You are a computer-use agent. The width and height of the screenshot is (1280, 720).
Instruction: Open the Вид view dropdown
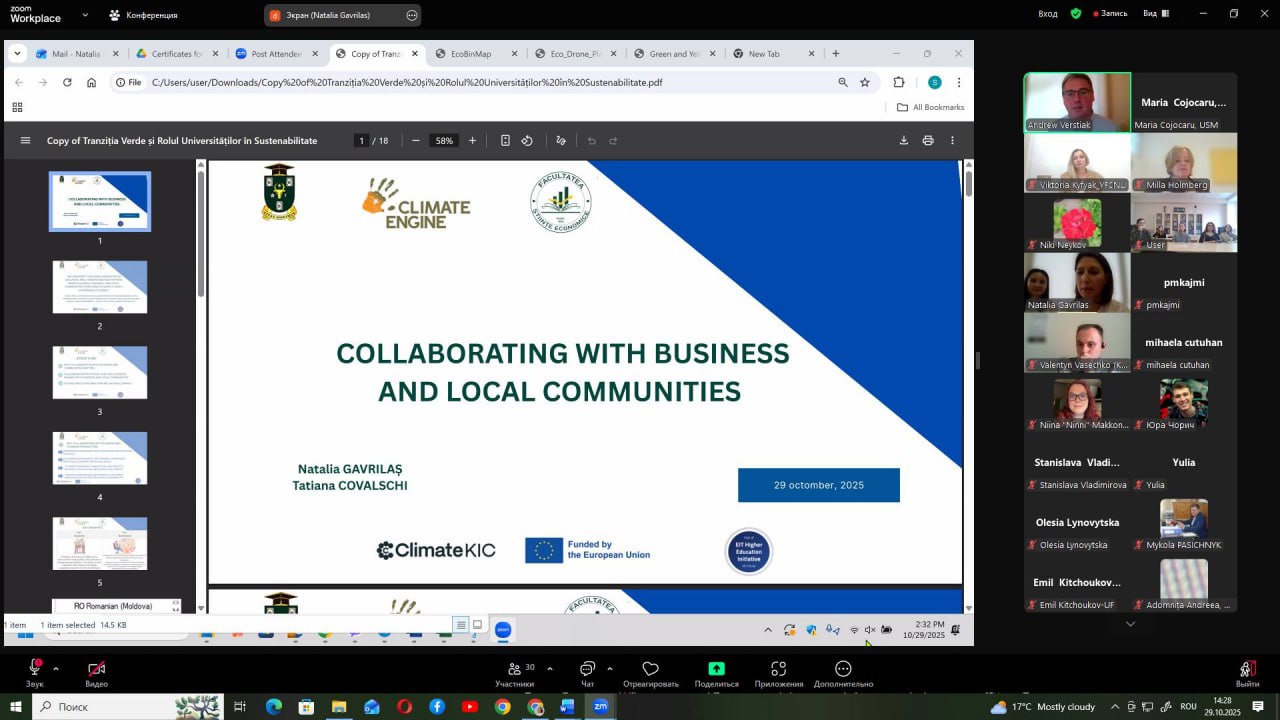click(x=1155, y=14)
